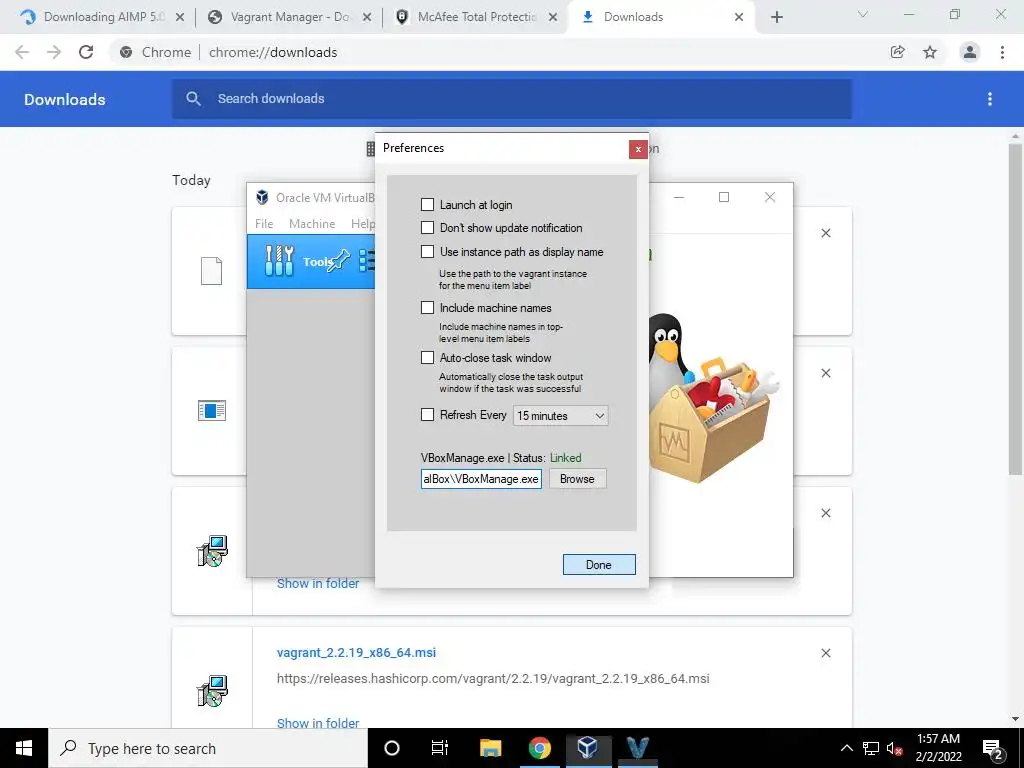Open Chrome's three-dot menu

tap(1002, 52)
